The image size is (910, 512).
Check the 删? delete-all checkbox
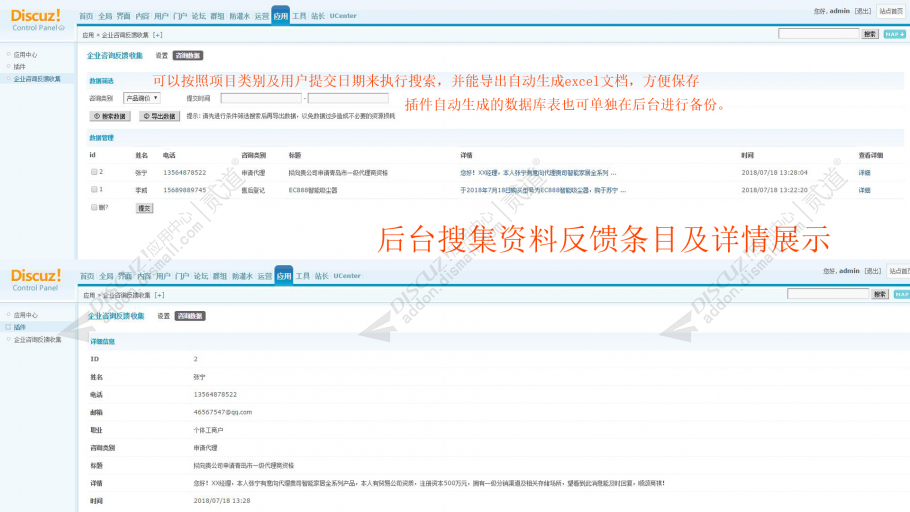[94, 207]
